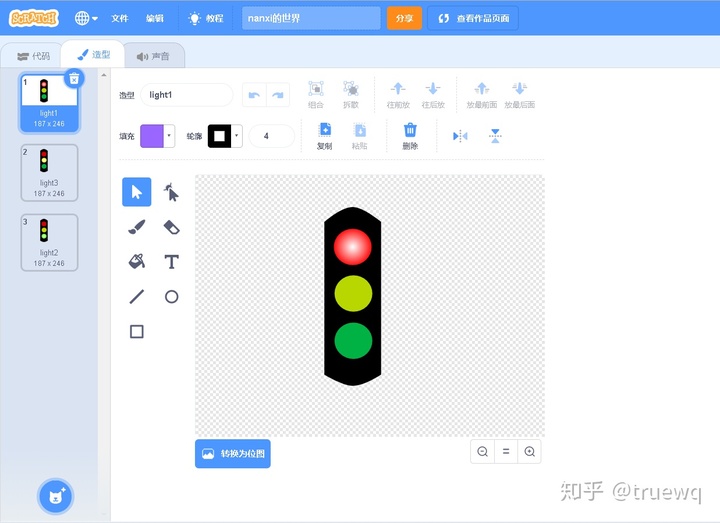Switch to the 代码 (Code) tab
The image size is (720, 523).
(33, 56)
